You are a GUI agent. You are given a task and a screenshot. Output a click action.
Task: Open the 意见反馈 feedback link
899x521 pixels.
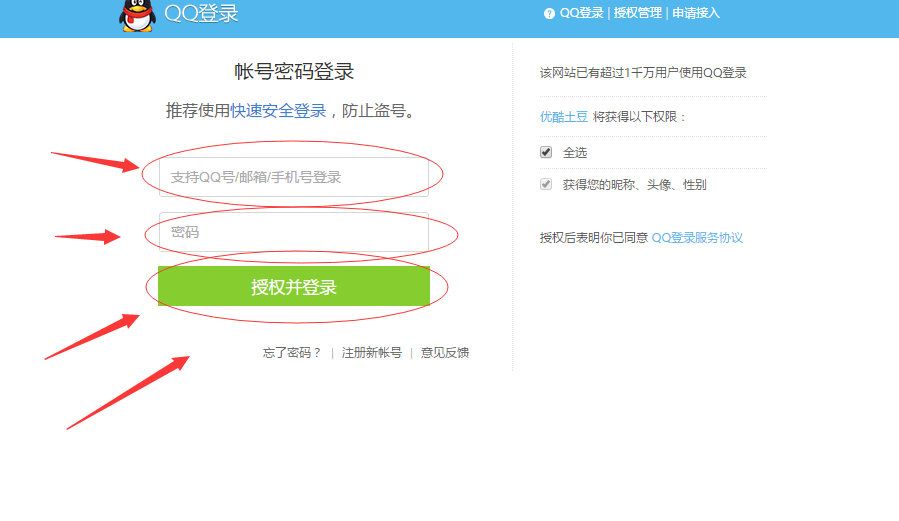tap(445, 352)
